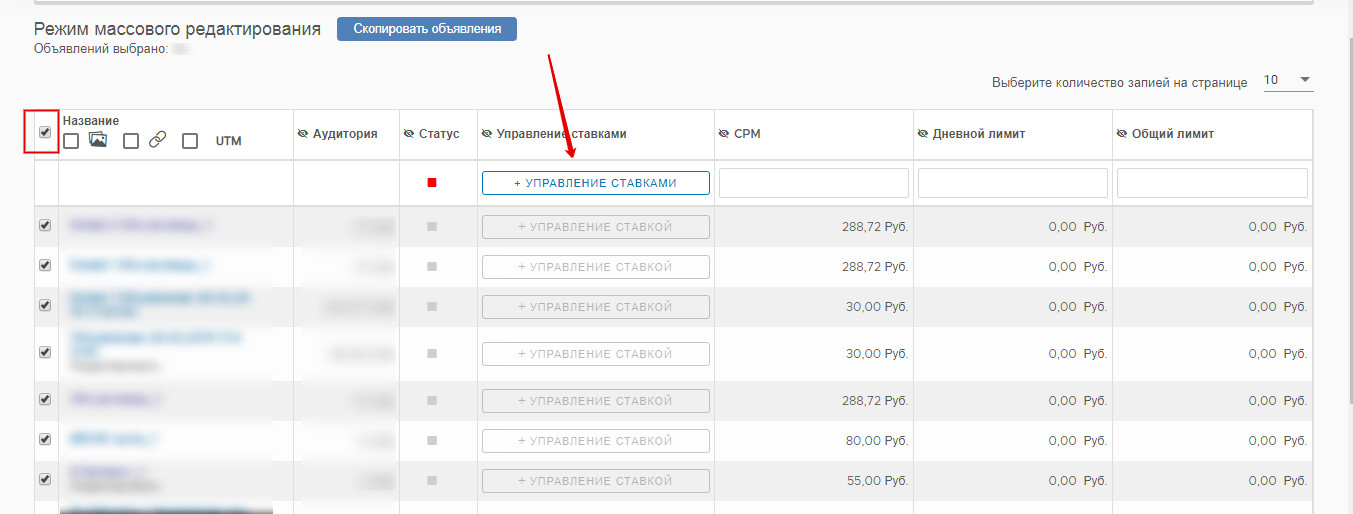Click the Скопировать объявления button

tap(427, 29)
